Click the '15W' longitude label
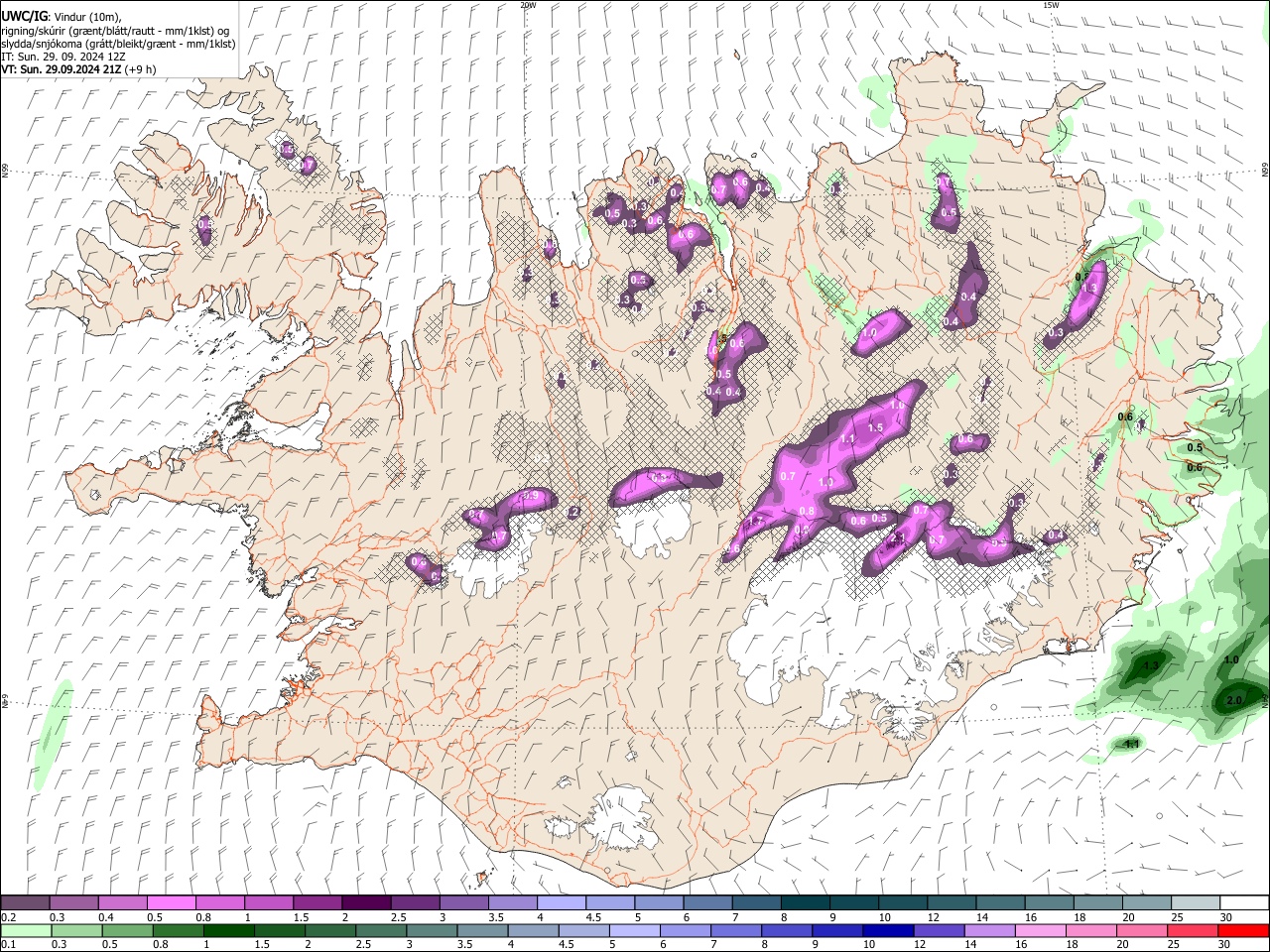The image size is (1270, 952). [1051, 5]
